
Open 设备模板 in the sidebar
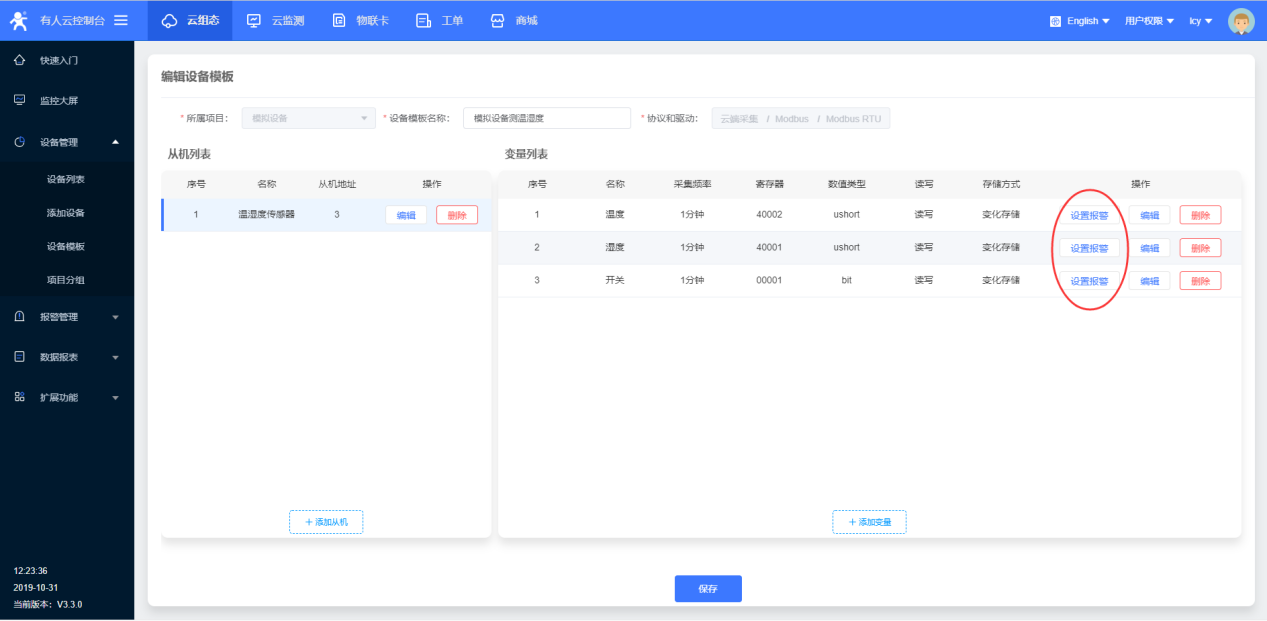point(66,246)
